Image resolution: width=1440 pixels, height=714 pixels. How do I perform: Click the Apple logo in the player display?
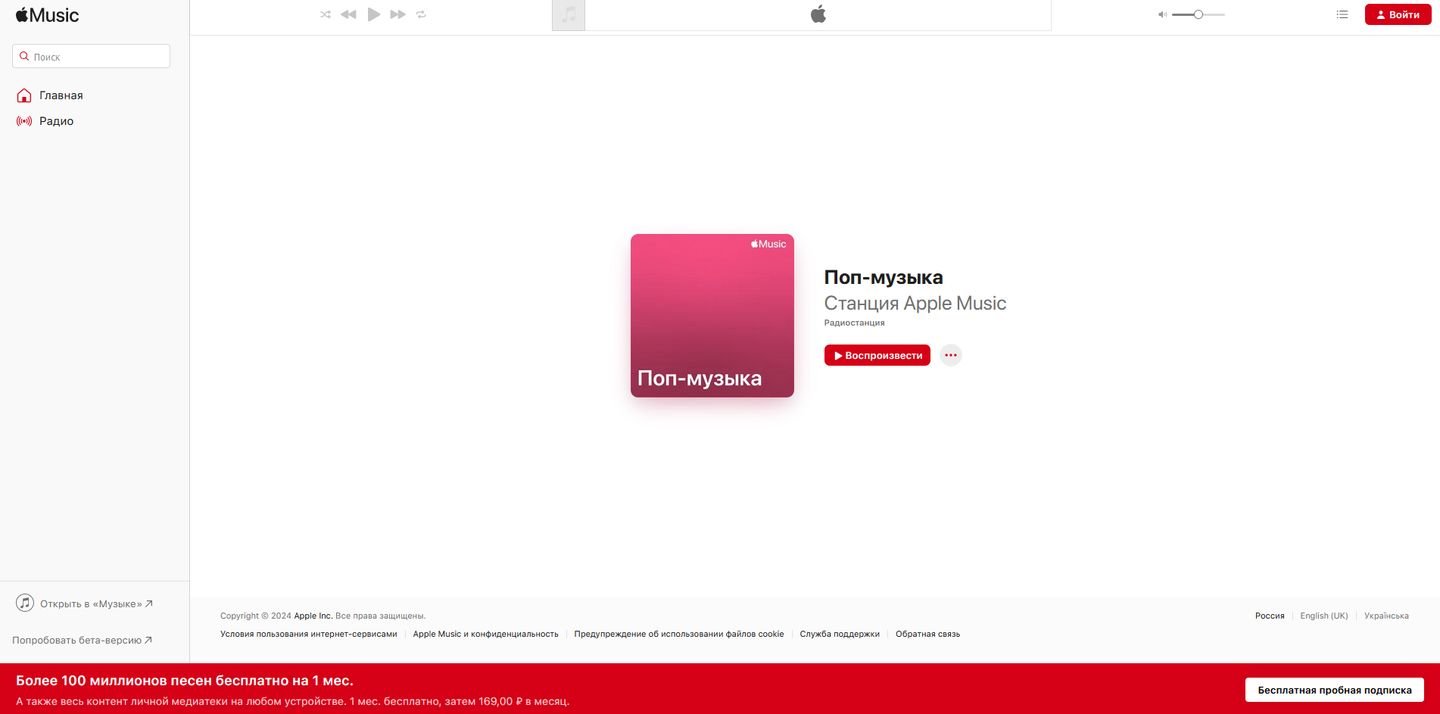[x=818, y=14]
